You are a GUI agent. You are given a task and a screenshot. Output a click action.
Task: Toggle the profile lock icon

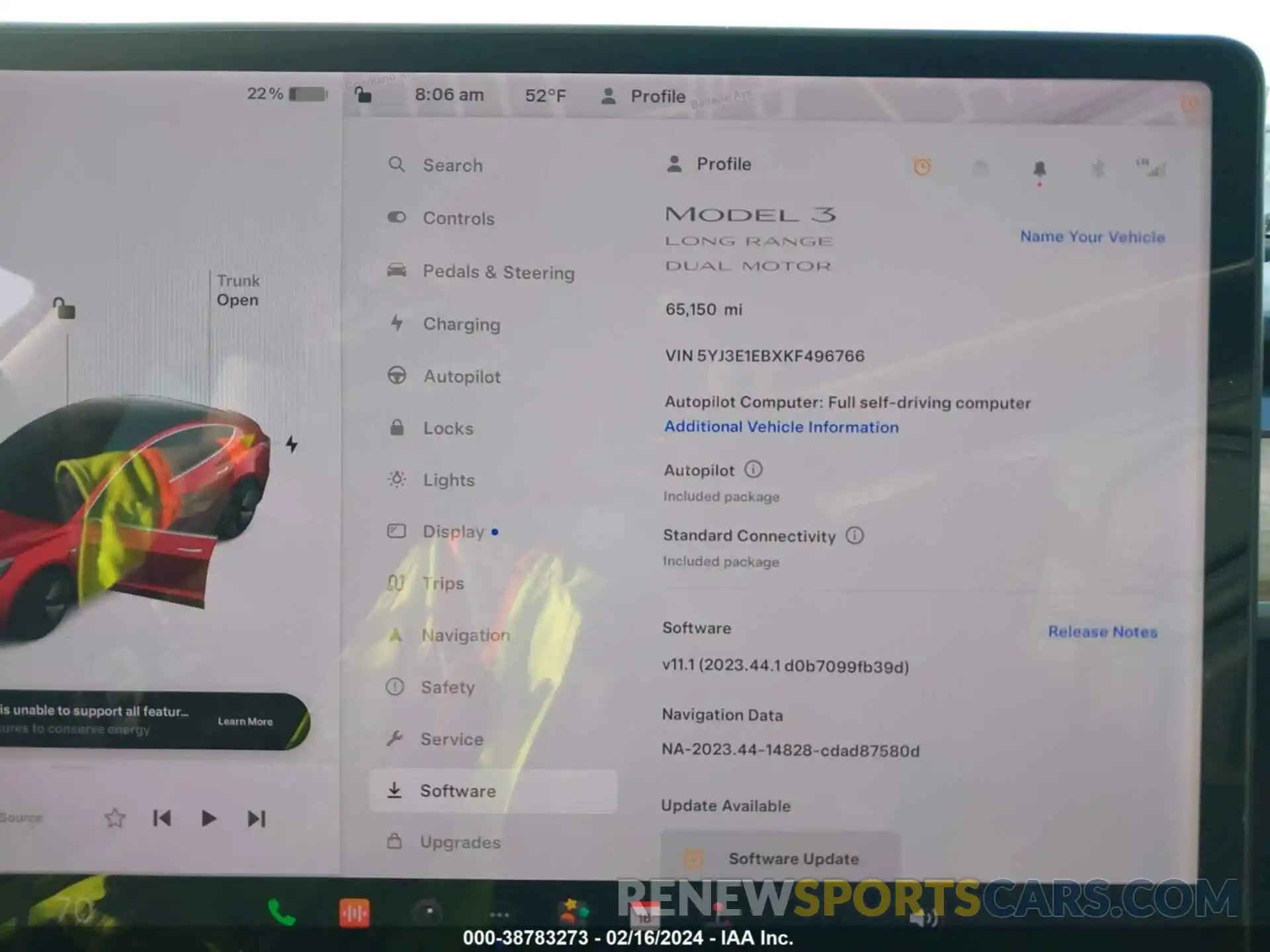tap(364, 95)
